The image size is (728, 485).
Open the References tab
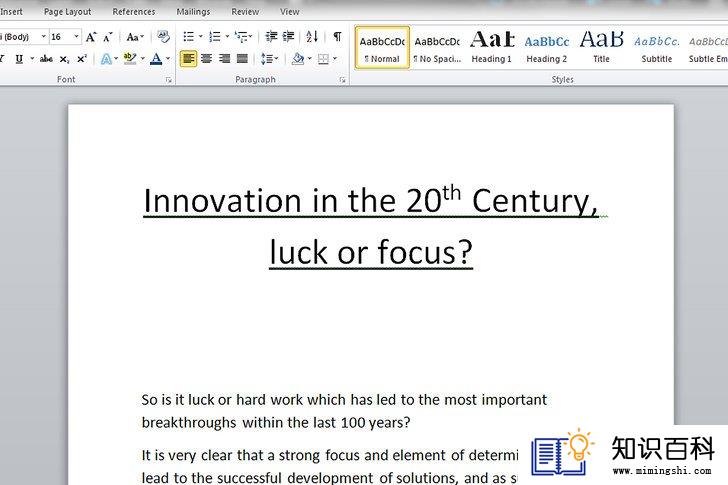click(134, 12)
